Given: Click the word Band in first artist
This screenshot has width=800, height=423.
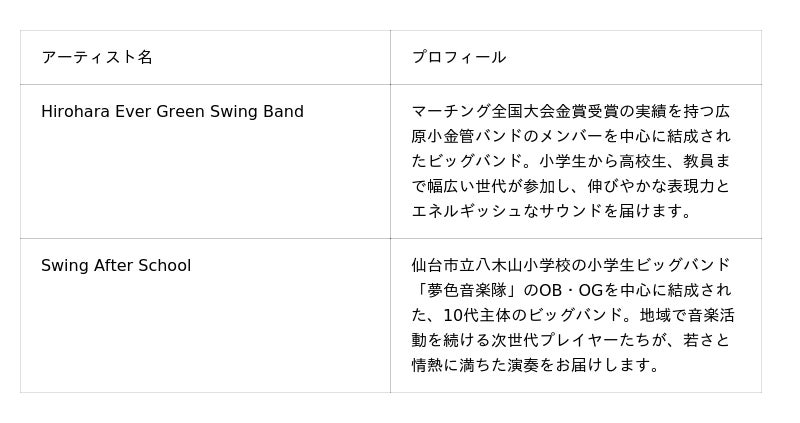Looking at the screenshot, I should 284,111.
